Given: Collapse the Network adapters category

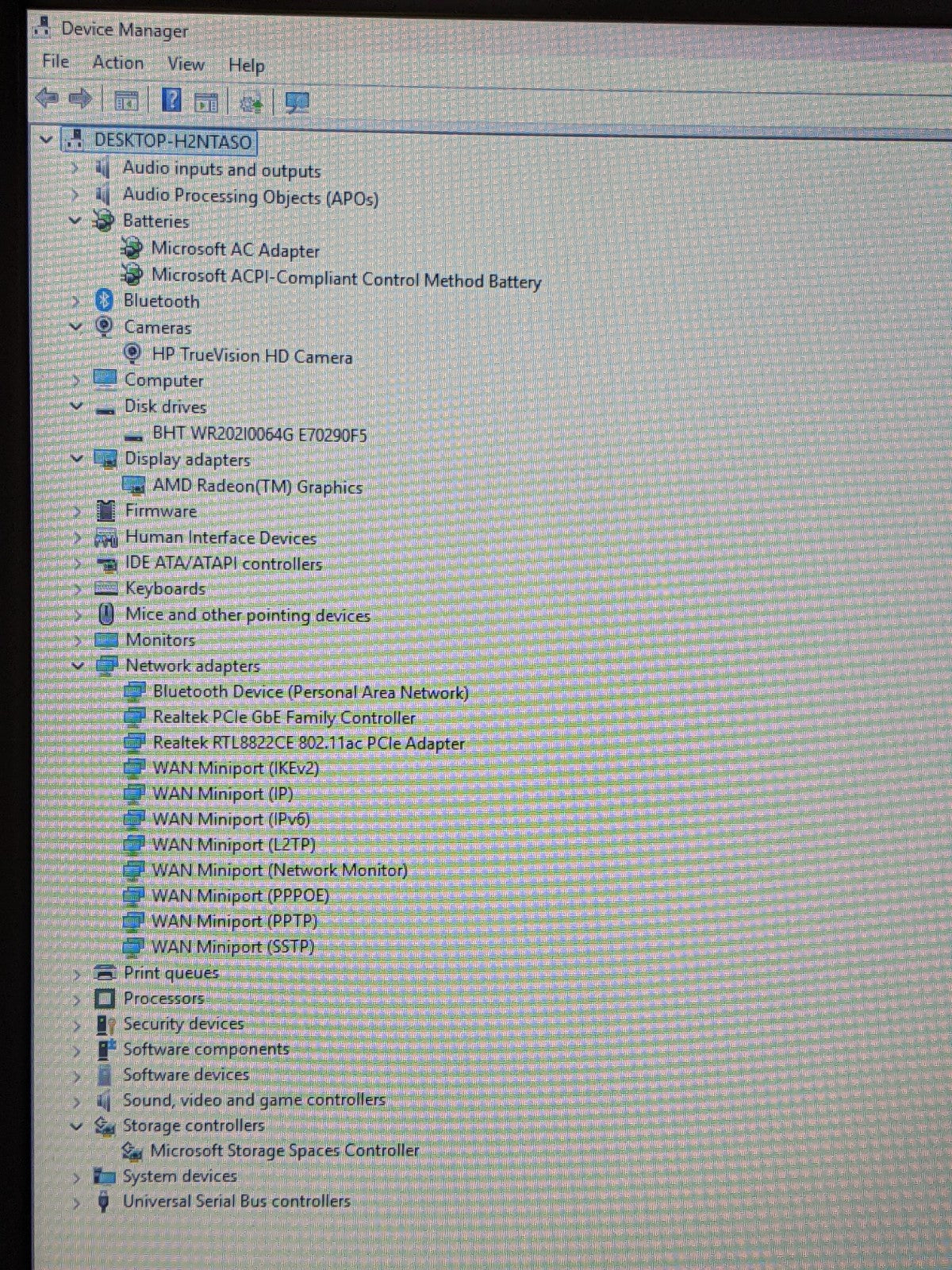Looking at the screenshot, I should 77,665.
